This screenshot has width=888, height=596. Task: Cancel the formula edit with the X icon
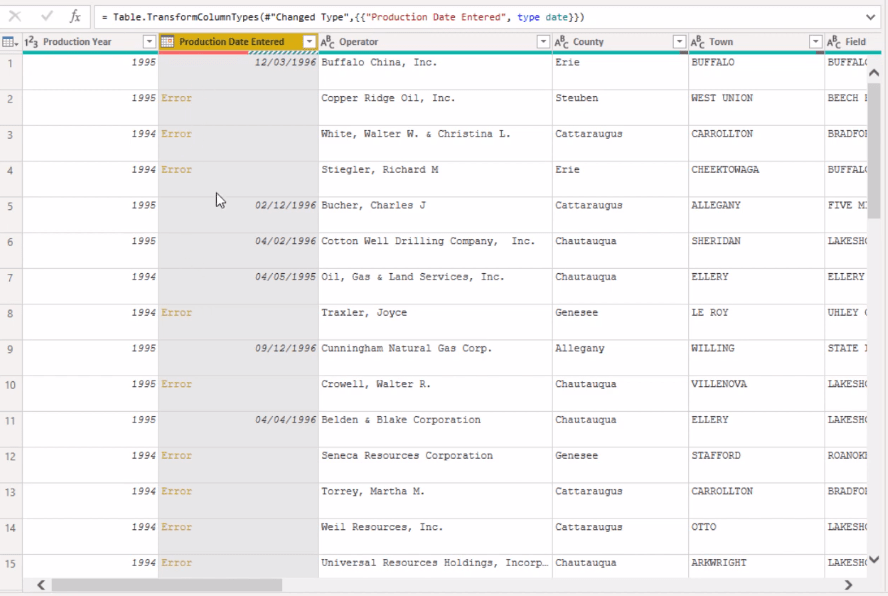[x=15, y=16]
